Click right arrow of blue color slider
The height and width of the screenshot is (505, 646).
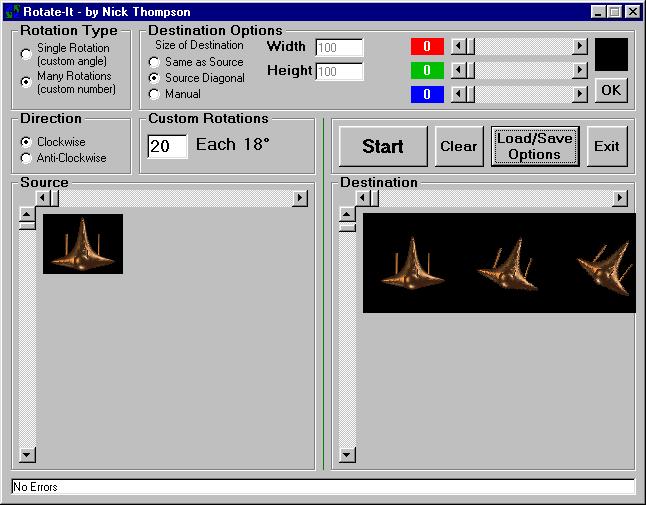point(579,94)
